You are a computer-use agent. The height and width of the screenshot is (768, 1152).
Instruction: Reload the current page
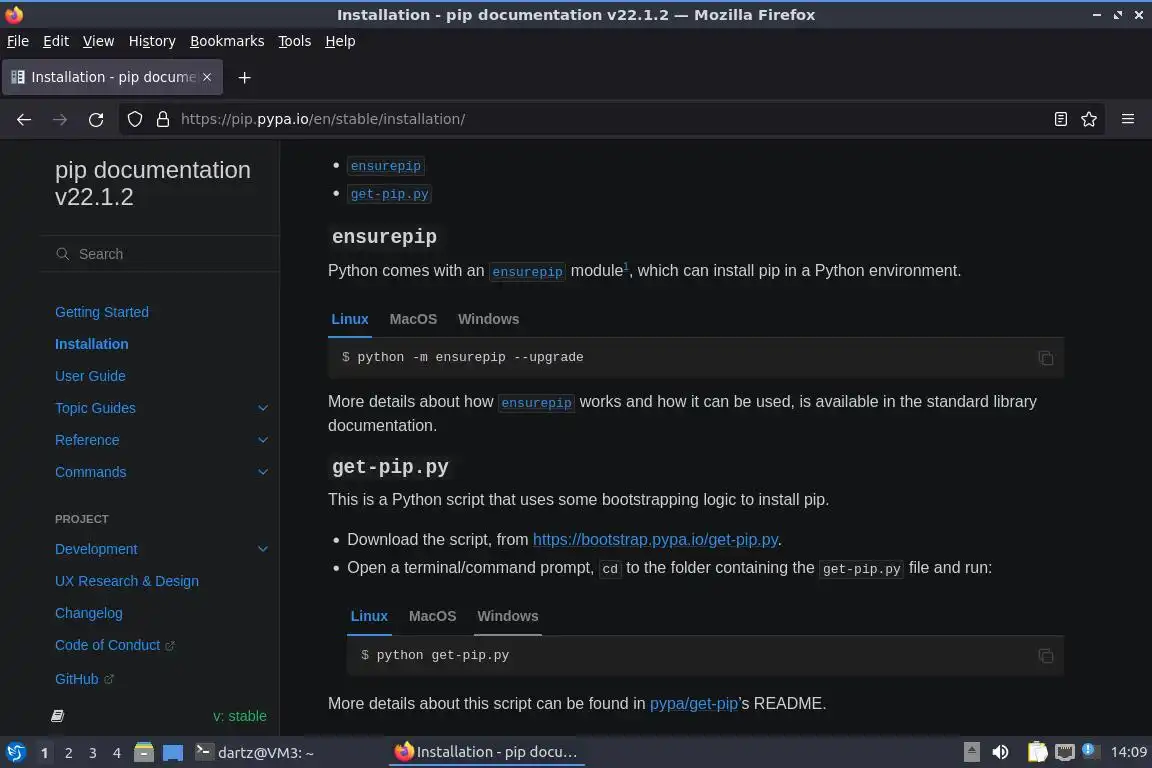(x=96, y=119)
